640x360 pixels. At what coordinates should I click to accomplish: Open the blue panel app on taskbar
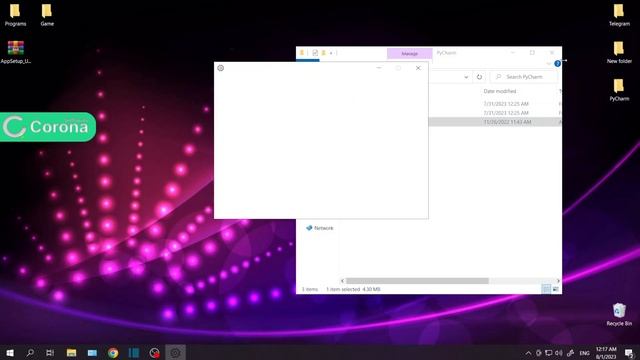134,353
